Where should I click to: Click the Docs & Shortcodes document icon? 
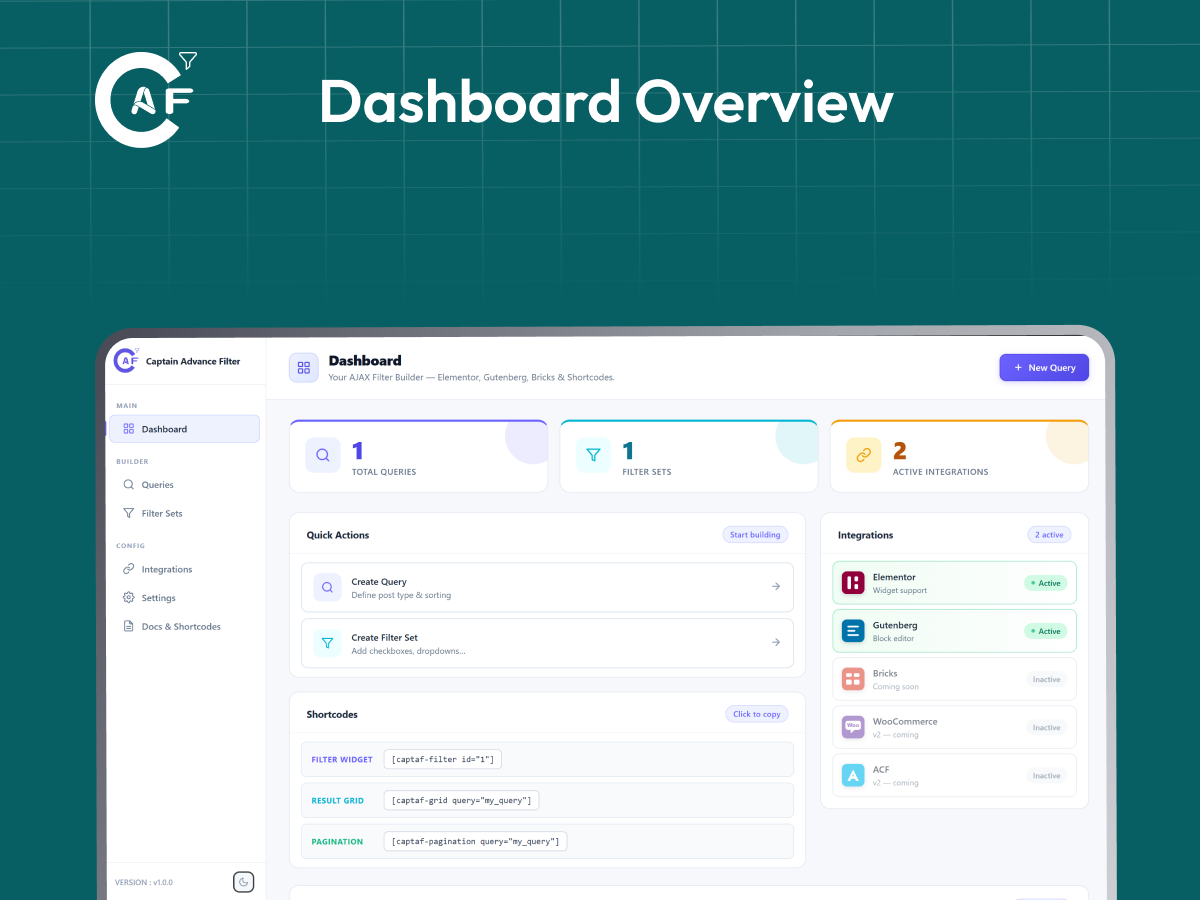pyautogui.click(x=129, y=626)
